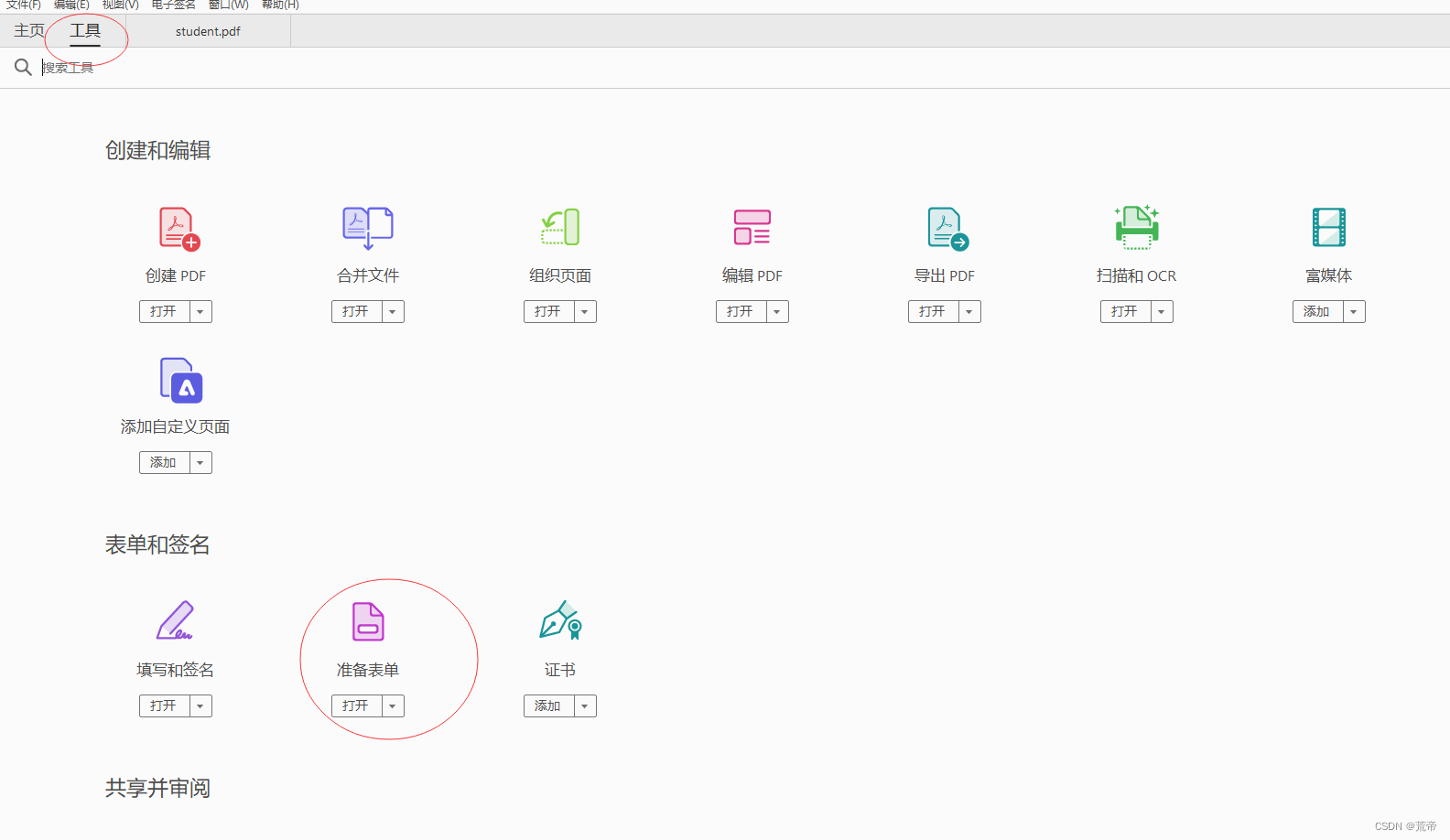Click the 创建 PDF tool icon
This screenshot has width=1450, height=840.
(x=179, y=229)
